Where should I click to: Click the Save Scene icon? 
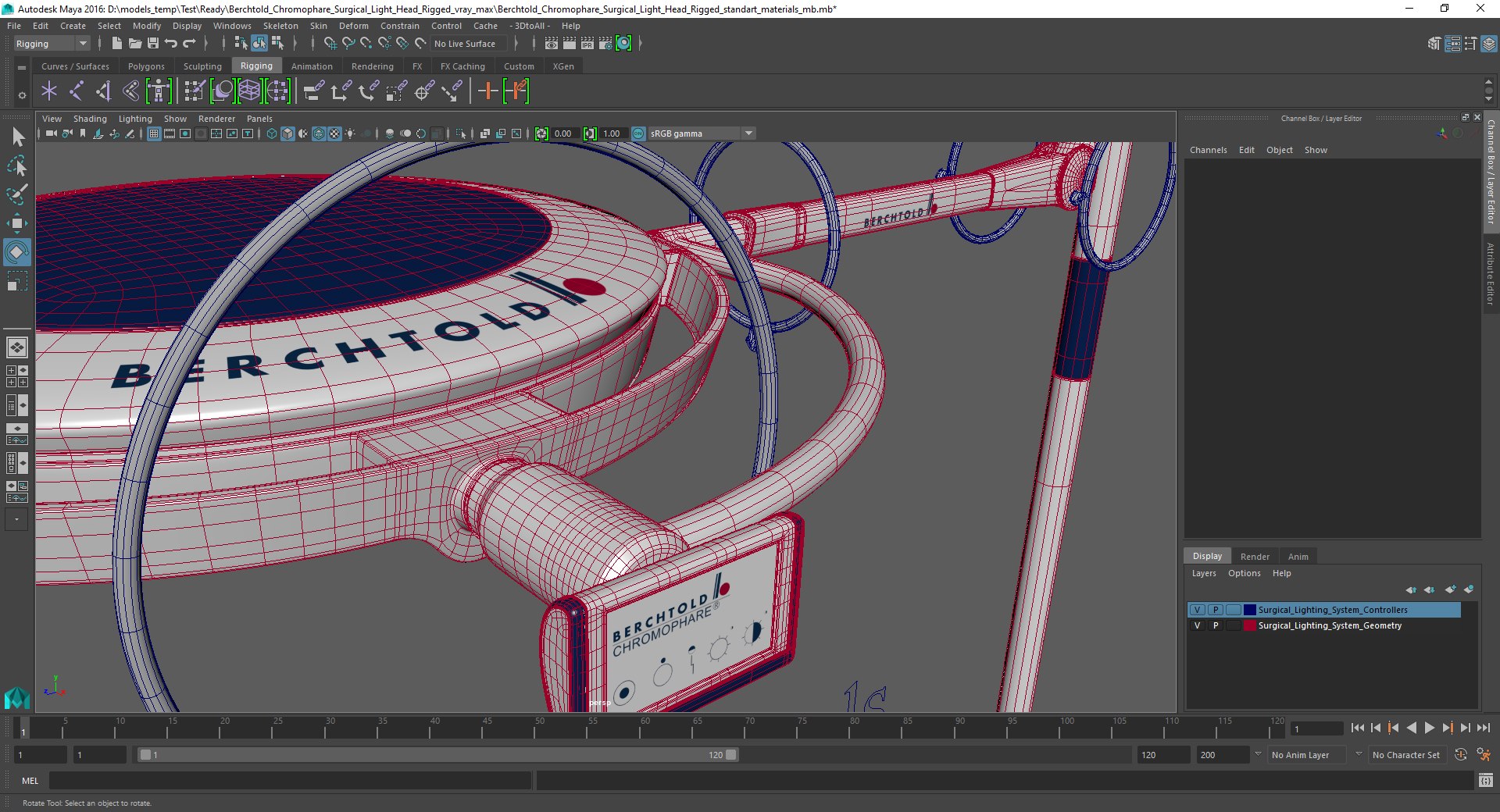coord(153,44)
